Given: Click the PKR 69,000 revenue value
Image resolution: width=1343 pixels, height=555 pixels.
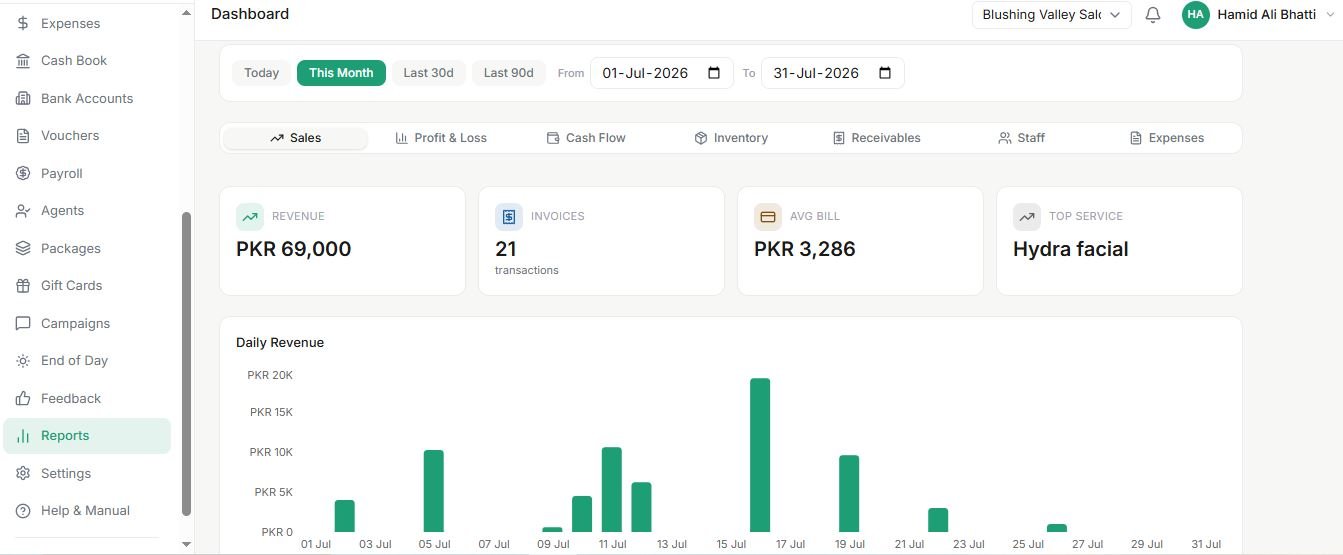Looking at the screenshot, I should [x=294, y=249].
